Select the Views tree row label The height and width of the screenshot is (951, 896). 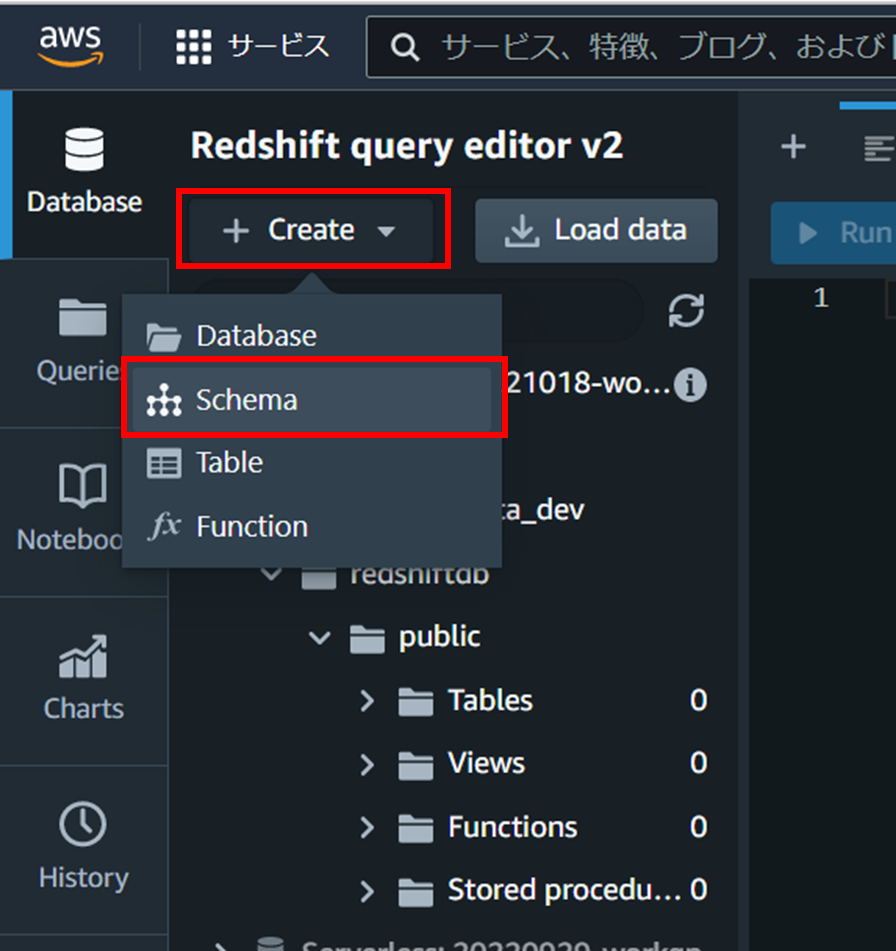click(486, 764)
